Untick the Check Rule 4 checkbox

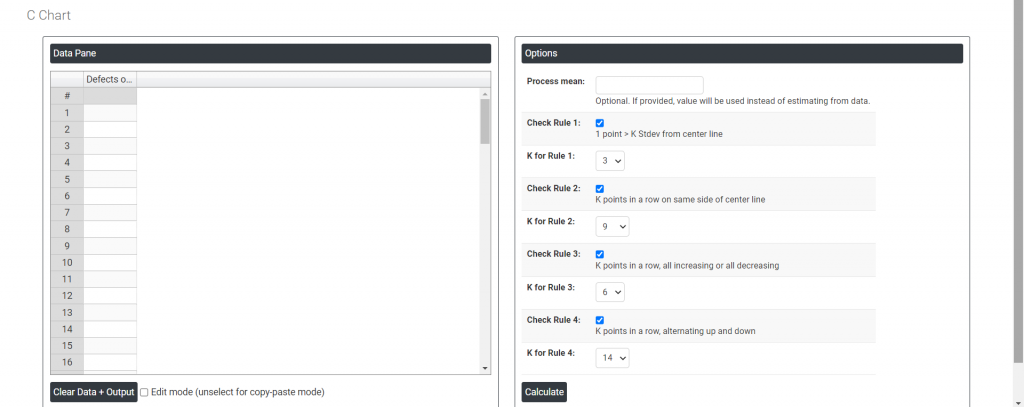600,320
